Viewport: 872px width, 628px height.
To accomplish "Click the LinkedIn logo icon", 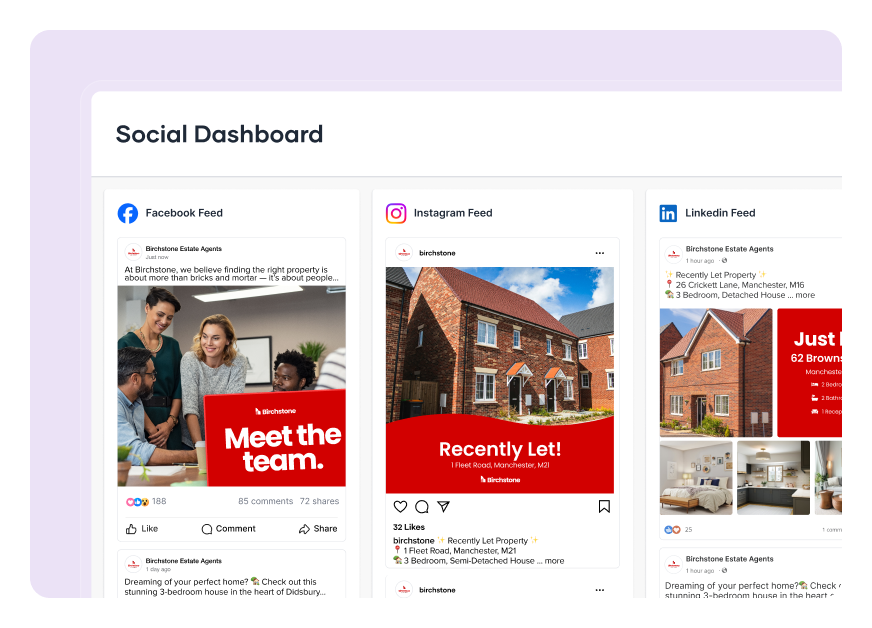I will click(x=668, y=213).
